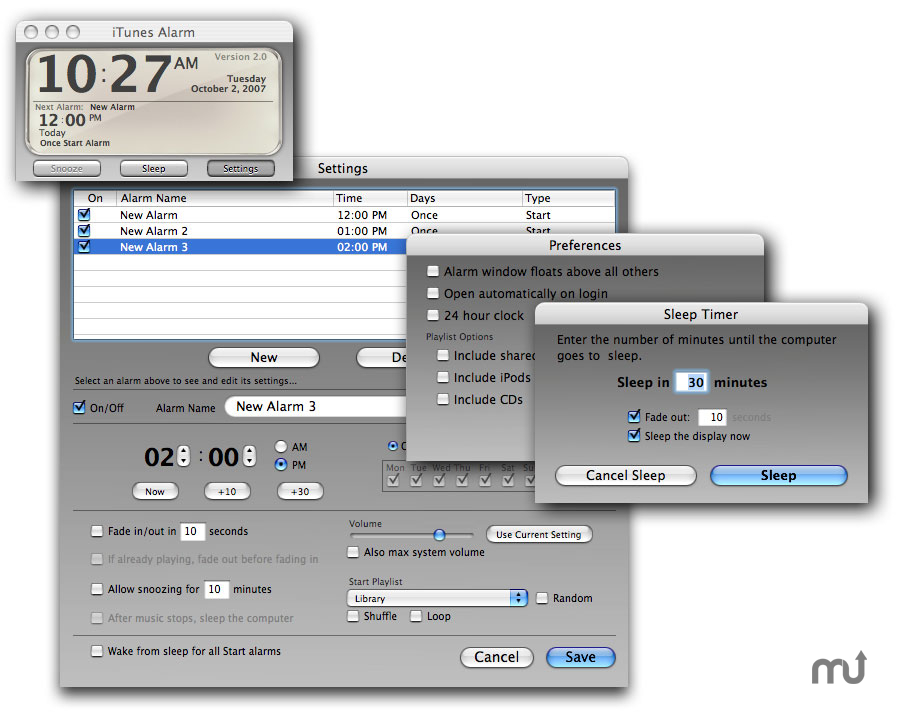
Task: Click the minutes stepper arrows
Action: [x=246, y=457]
